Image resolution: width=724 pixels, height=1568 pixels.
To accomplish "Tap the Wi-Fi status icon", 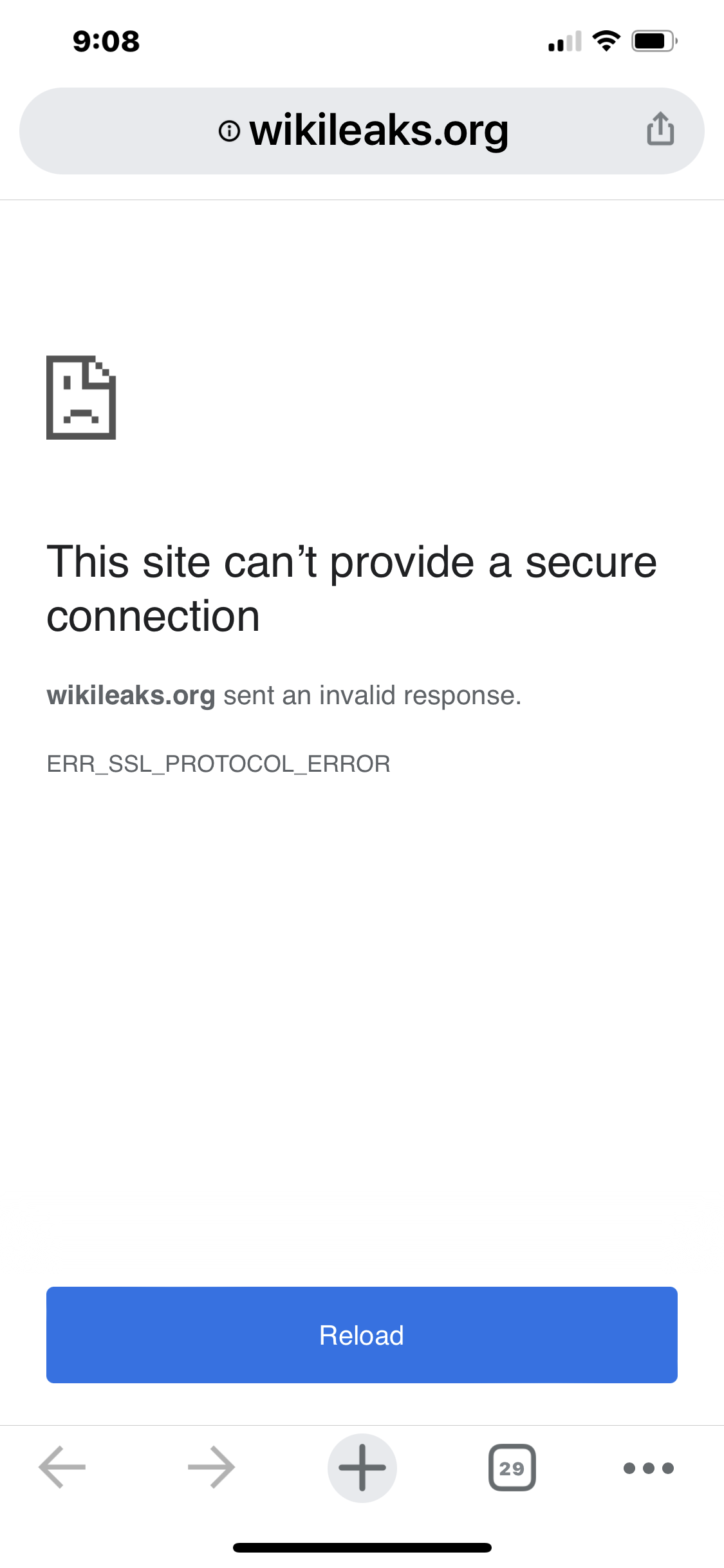I will [606, 41].
